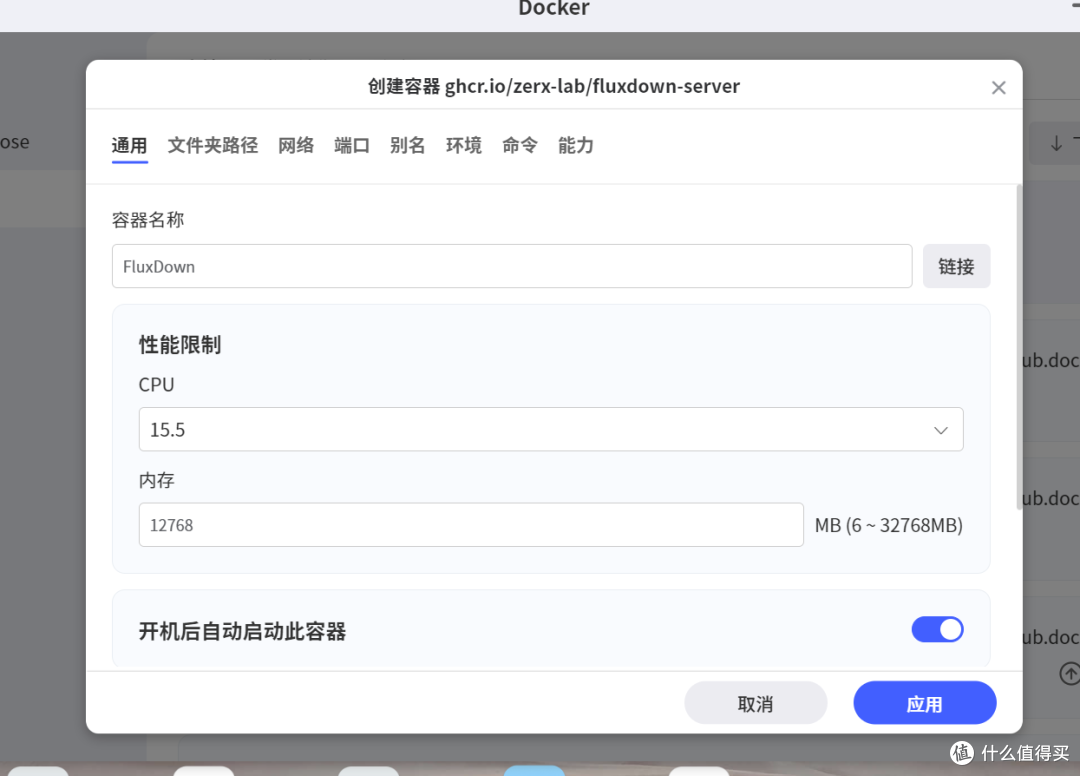Click the MB (6 ~ 32768MB) range text
The height and width of the screenshot is (776, 1080).
coord(889,525)
